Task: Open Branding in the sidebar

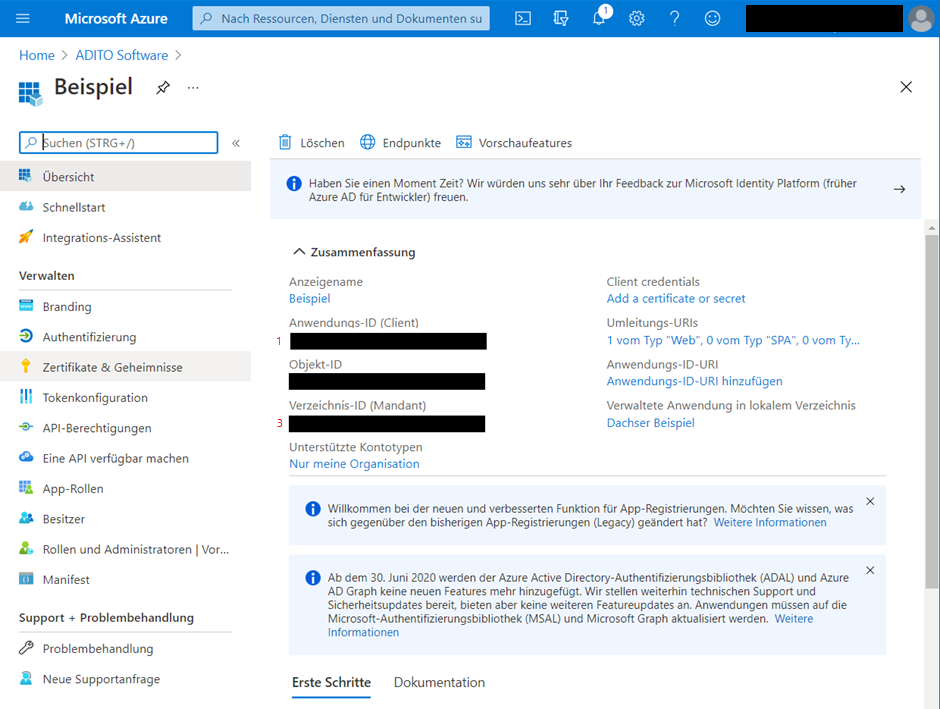Action: click(125, 306)
